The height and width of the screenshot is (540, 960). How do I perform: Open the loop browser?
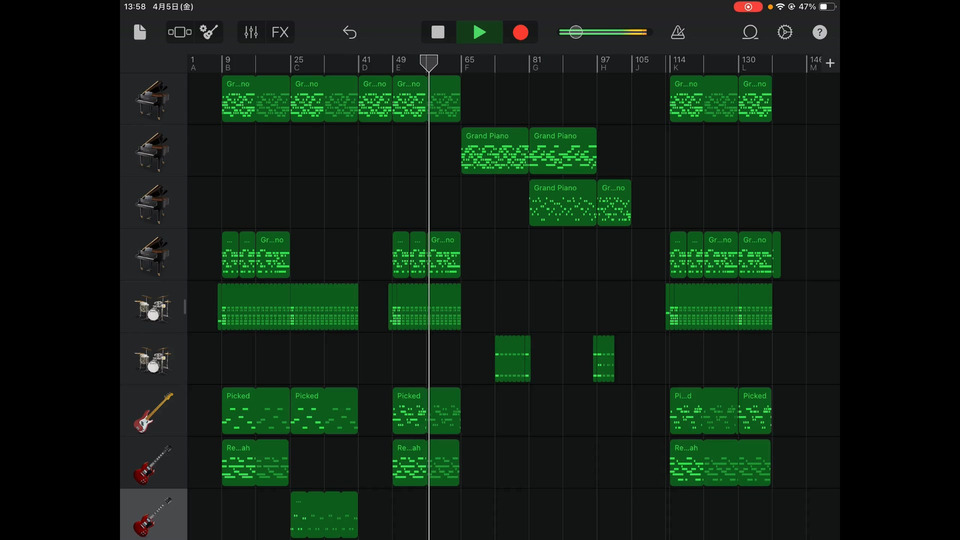pyautogui.click(x=750, y=32)
